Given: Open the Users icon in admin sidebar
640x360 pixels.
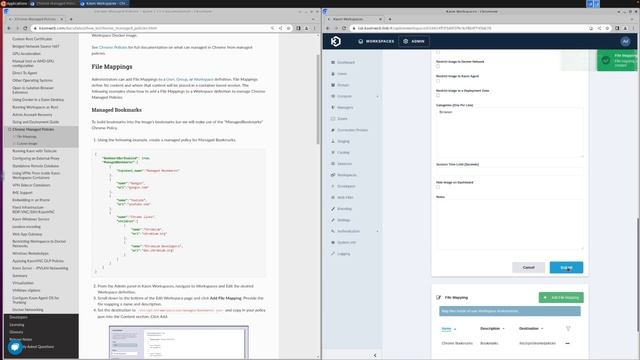Looking at the screenshot, I should click(333, 74).
